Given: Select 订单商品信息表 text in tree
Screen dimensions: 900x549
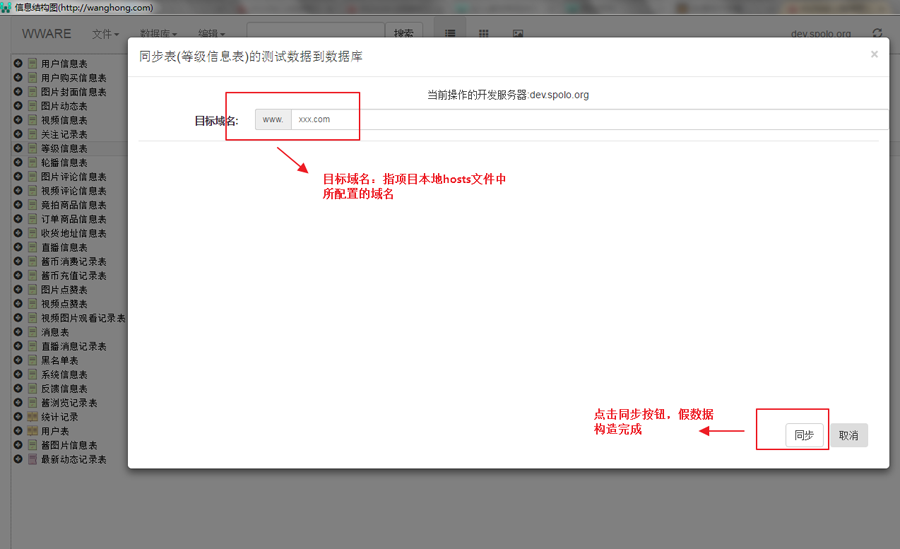Looking at the screenshot, I should click(73, 219).
